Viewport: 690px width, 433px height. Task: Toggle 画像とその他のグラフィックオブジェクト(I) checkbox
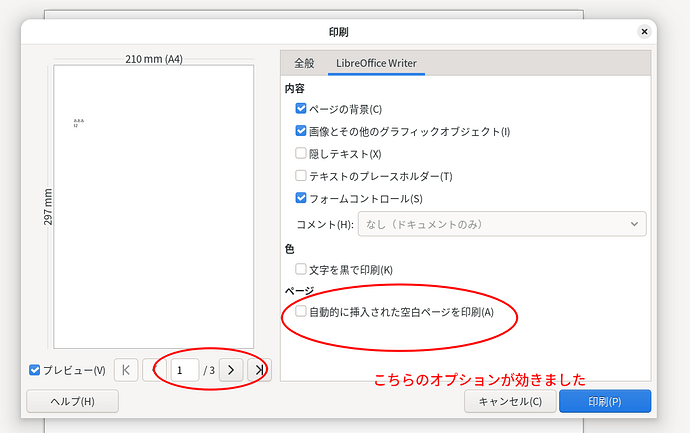click(x=301, y=131)
